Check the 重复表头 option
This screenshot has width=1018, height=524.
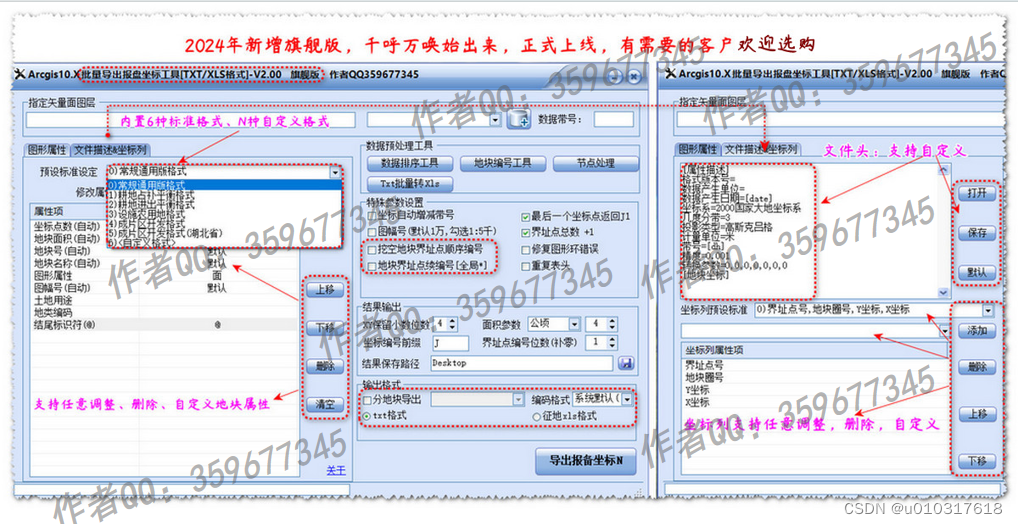526,266
